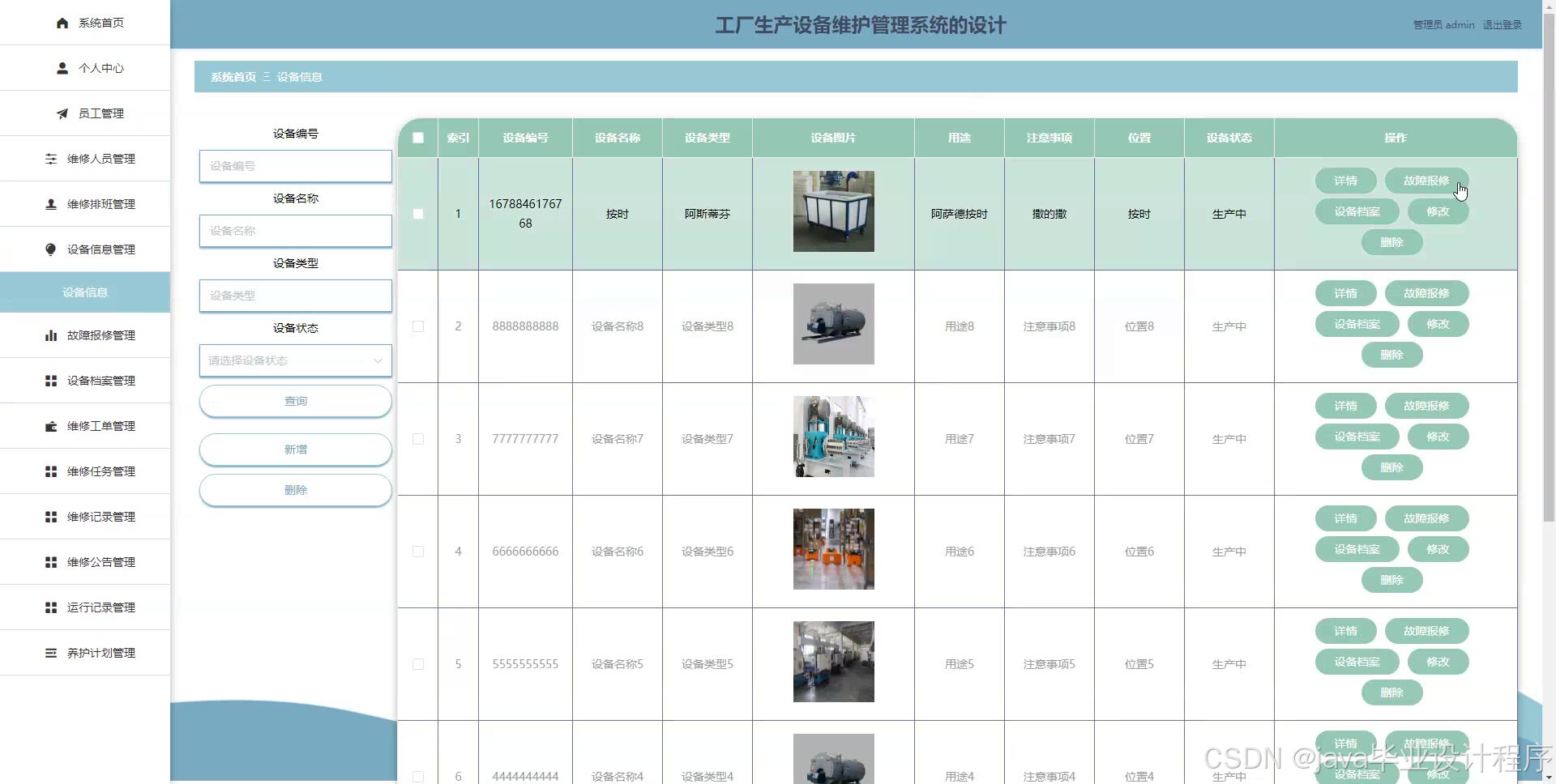Check the checkbox for row 1

418,214
